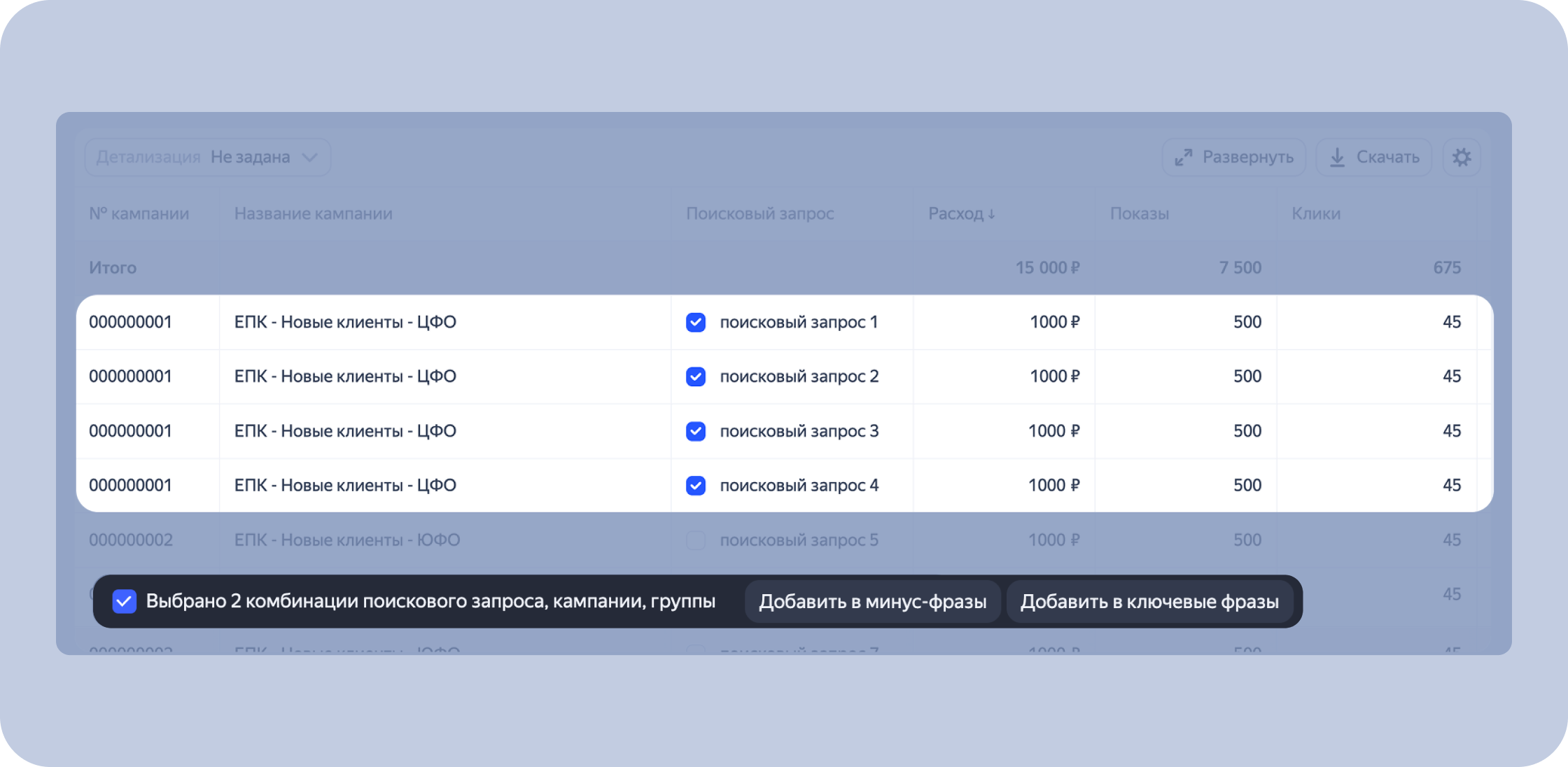Uncheck the checkbox for поисковый запрос 4
The width and height of the screenshot is (1568, 767).
(x=696, y=485)
